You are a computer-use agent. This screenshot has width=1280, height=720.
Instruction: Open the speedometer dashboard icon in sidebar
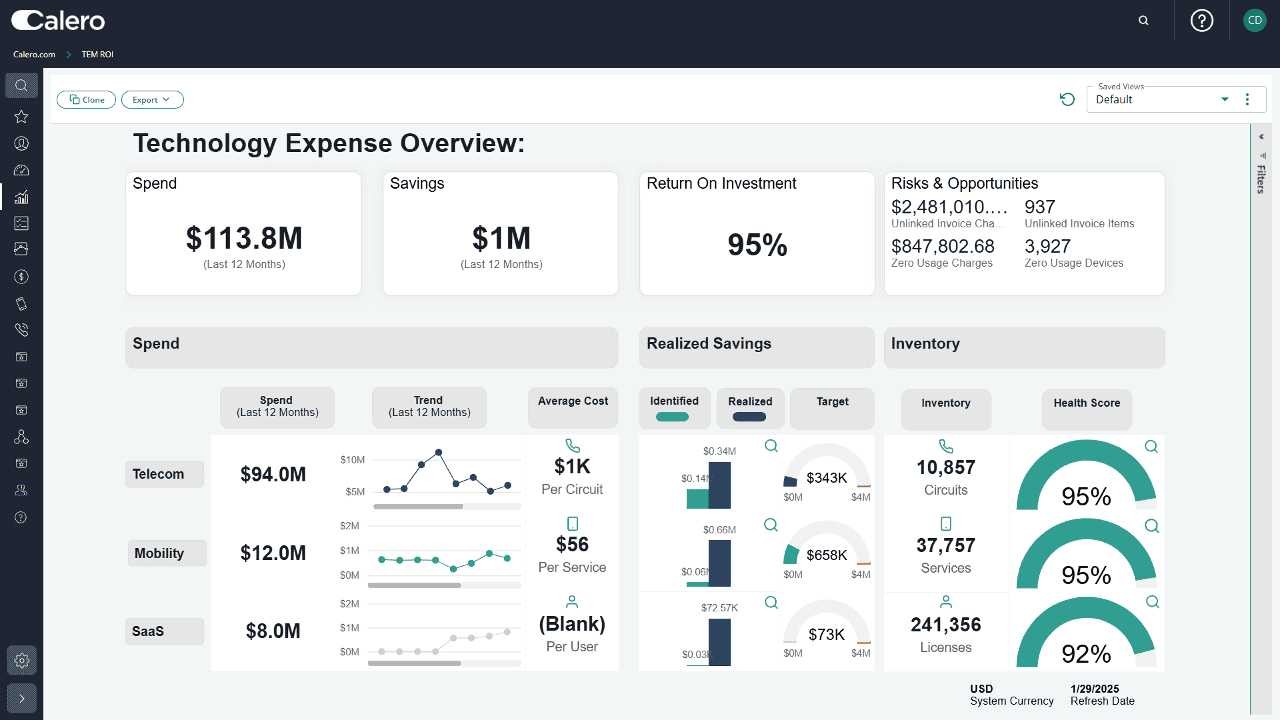[x=21, y=170]
